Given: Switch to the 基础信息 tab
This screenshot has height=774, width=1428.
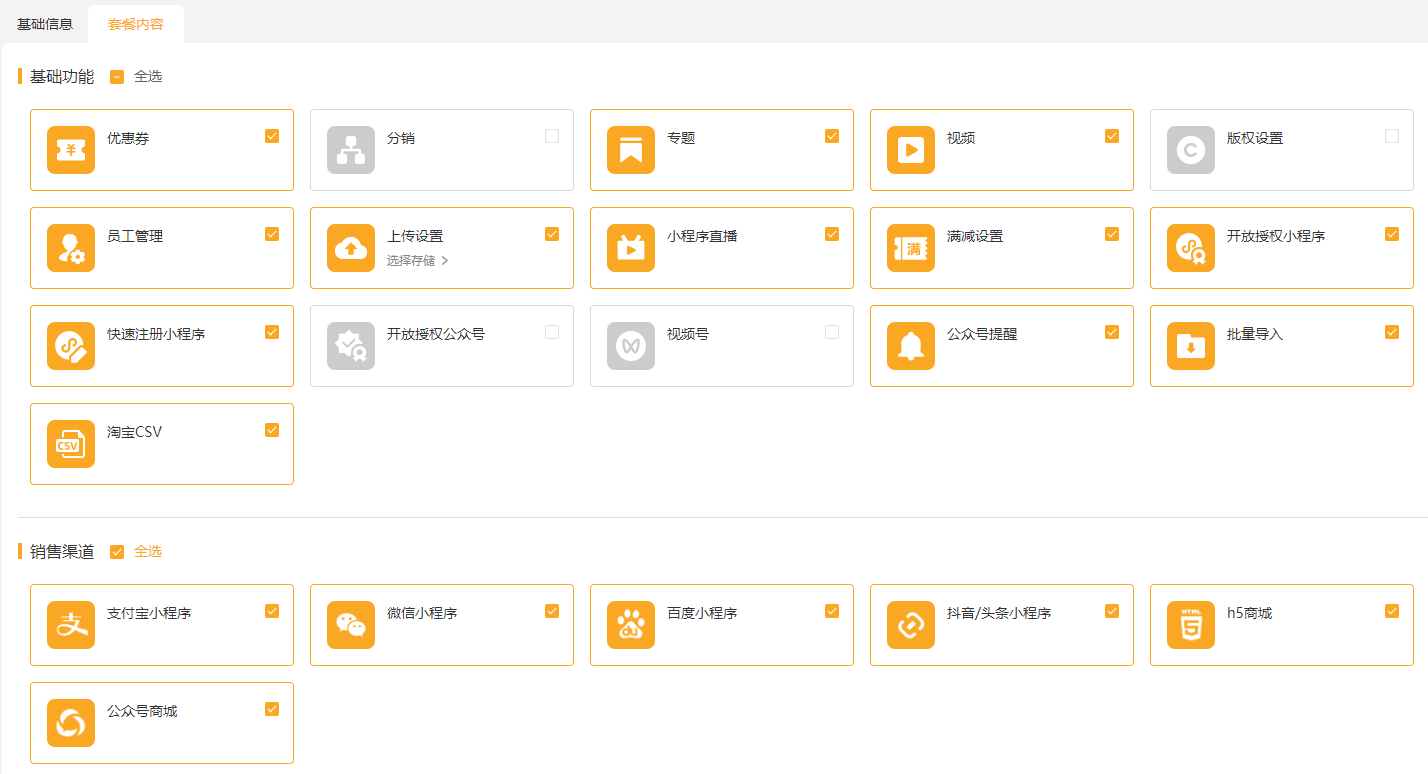Looking at the screenshot, I should (45, 24).
